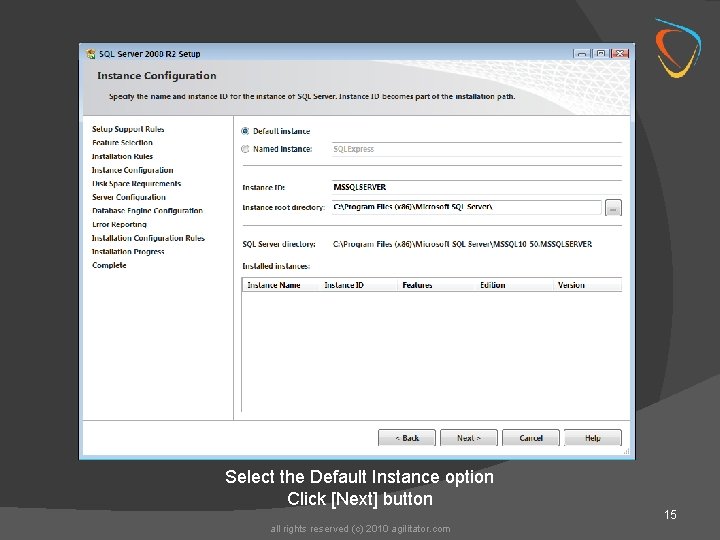
Task: Click the Complete step
Action: coord(109,265)
